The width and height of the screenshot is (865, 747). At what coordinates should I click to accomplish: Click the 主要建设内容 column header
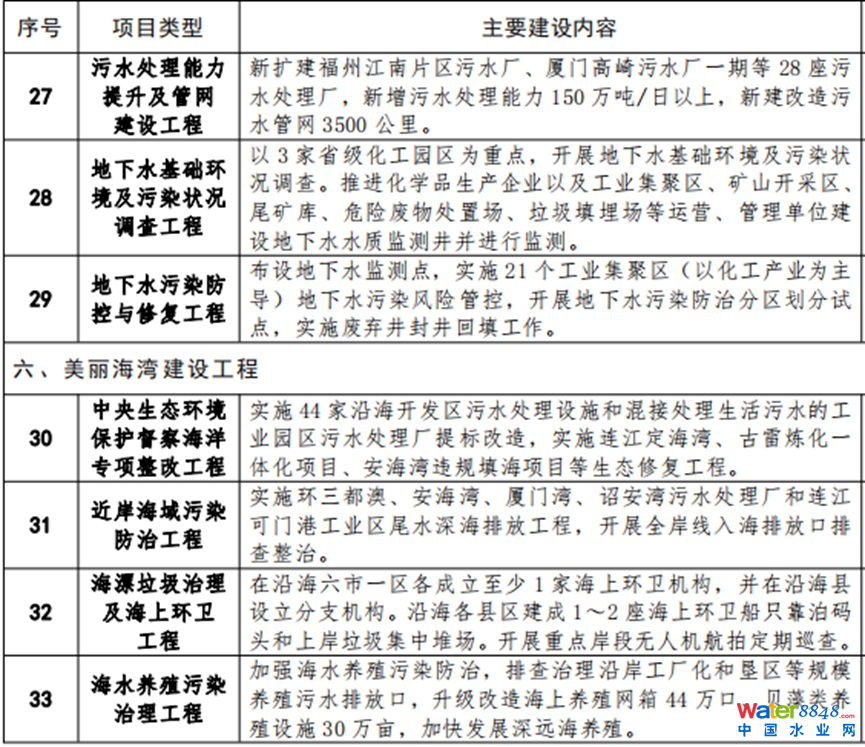[550, 25]
